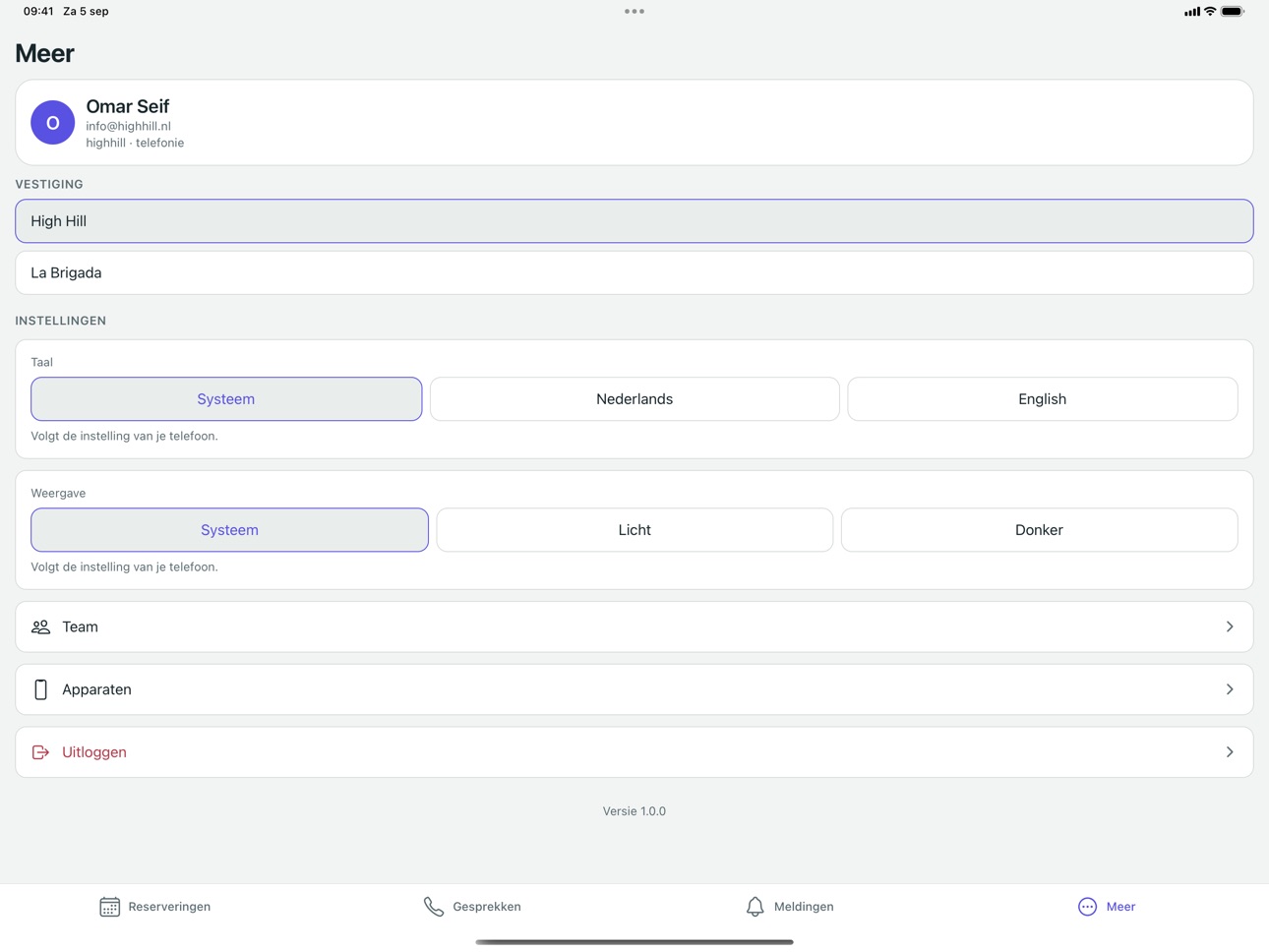Set appearance to Systeem
The height and width of the screenshot is (952, 1269).
tap(229, 530)
